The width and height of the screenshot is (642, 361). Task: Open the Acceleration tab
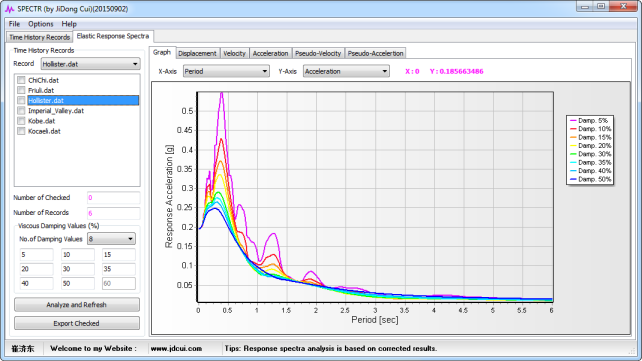click(271, 53)
